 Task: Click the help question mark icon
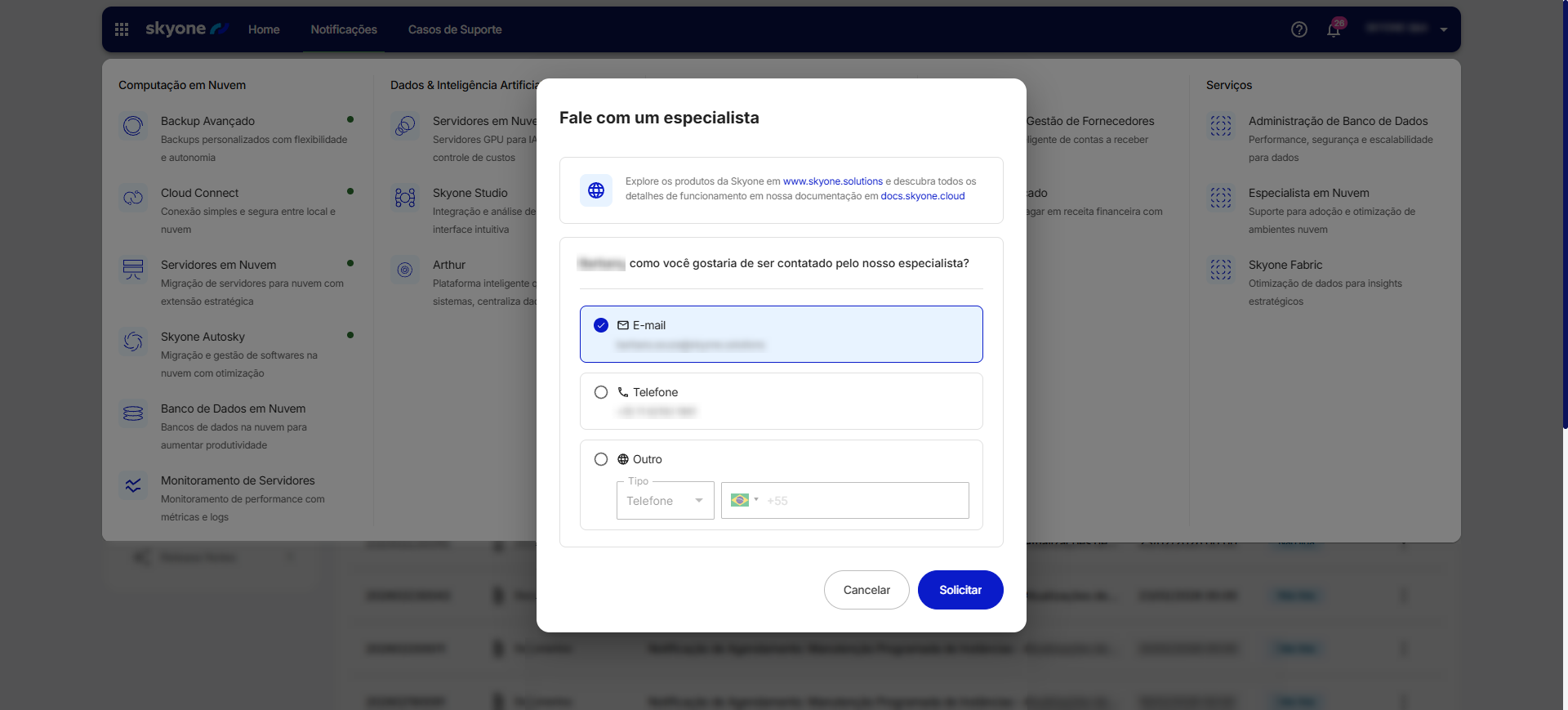tap(1298, 29)
